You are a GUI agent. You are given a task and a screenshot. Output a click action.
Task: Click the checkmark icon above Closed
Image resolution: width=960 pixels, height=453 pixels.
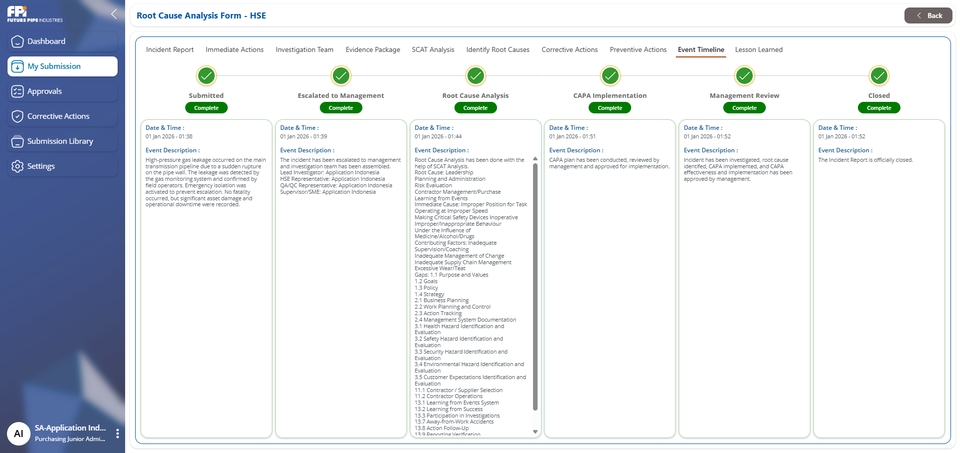(878, 76)
